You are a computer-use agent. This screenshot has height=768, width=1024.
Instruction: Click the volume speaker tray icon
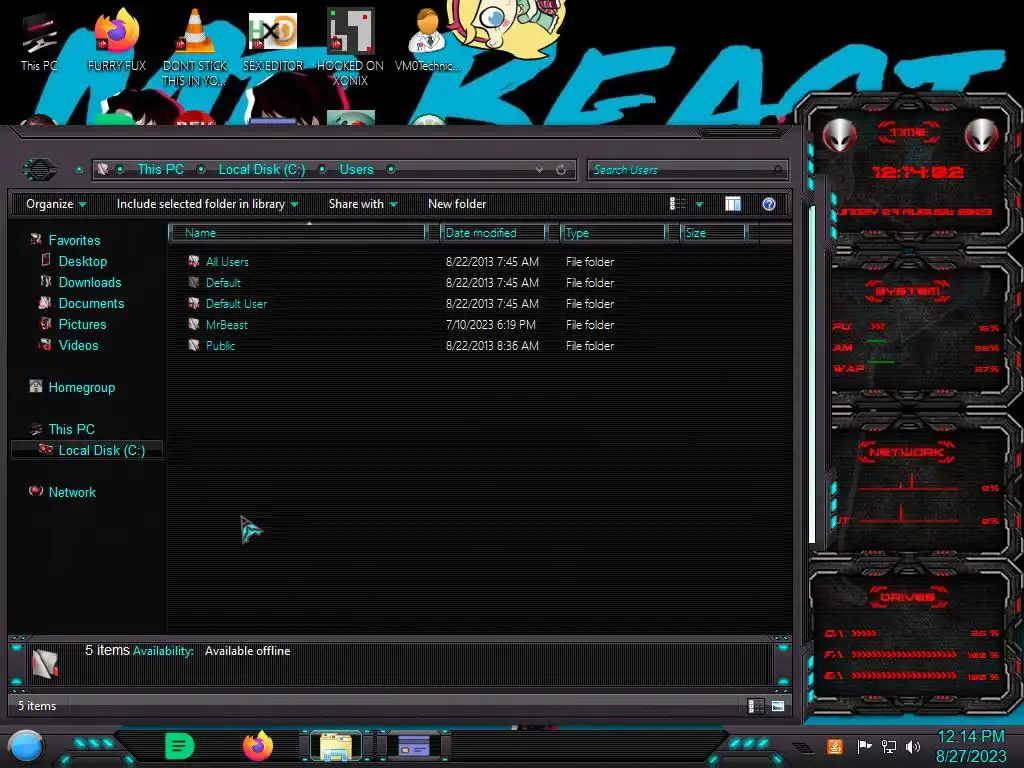[x=913, y=746]
